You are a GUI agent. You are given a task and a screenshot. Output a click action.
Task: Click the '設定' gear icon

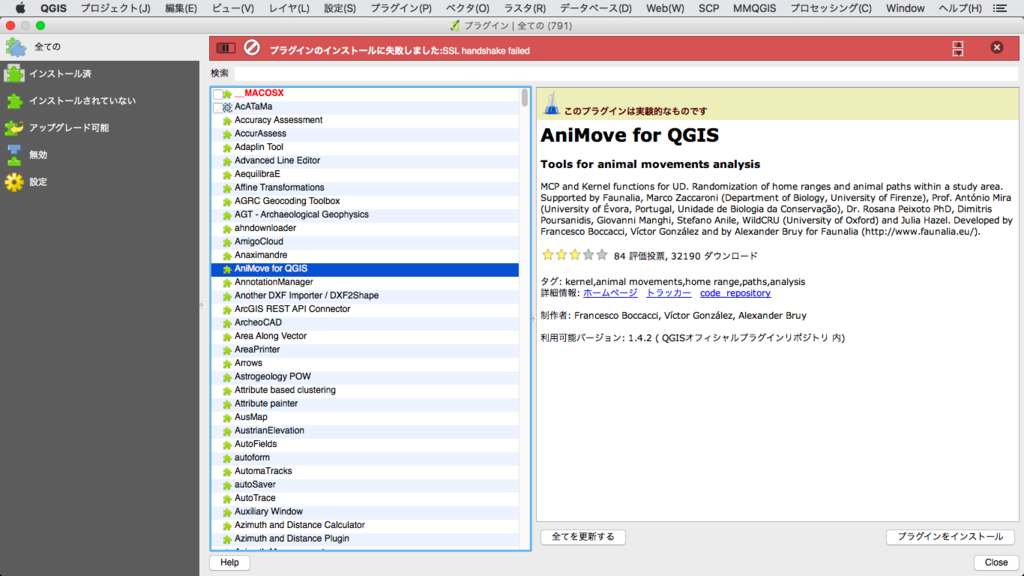click(x=14, y=182)
